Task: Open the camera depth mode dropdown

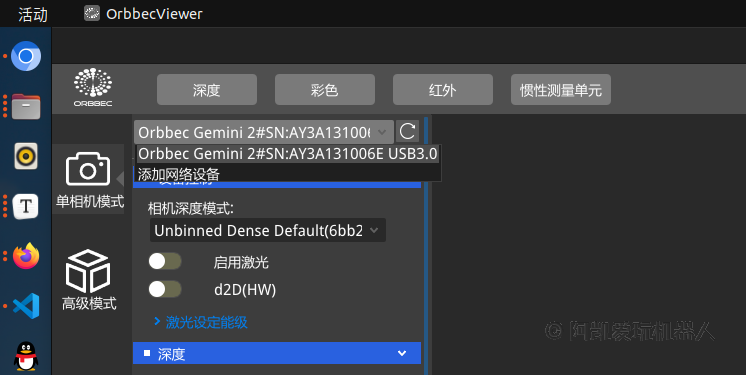Action: tap(267, 230)
